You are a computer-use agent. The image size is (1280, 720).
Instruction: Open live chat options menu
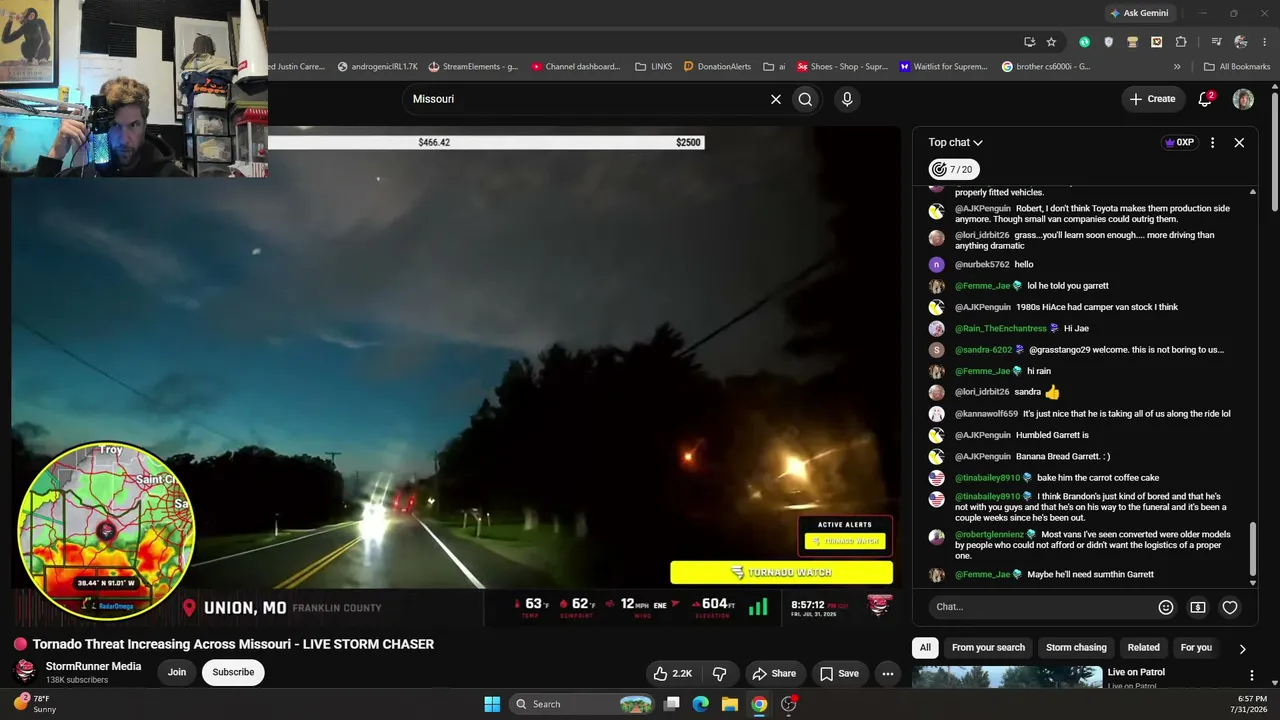[1212, 142]
